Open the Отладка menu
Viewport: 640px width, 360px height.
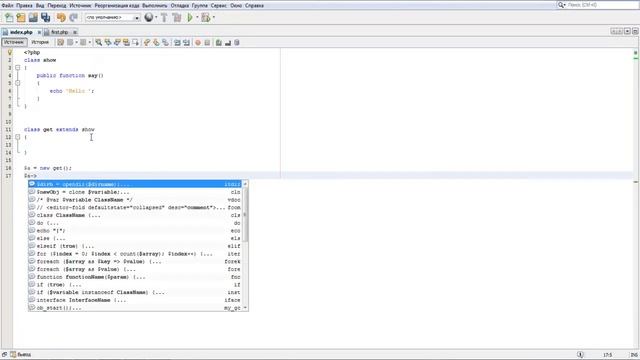coord(180,6)
